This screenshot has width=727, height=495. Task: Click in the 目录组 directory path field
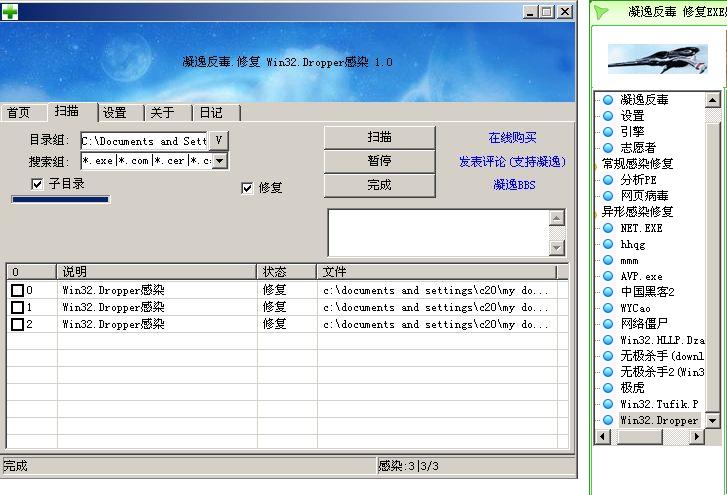144,140
